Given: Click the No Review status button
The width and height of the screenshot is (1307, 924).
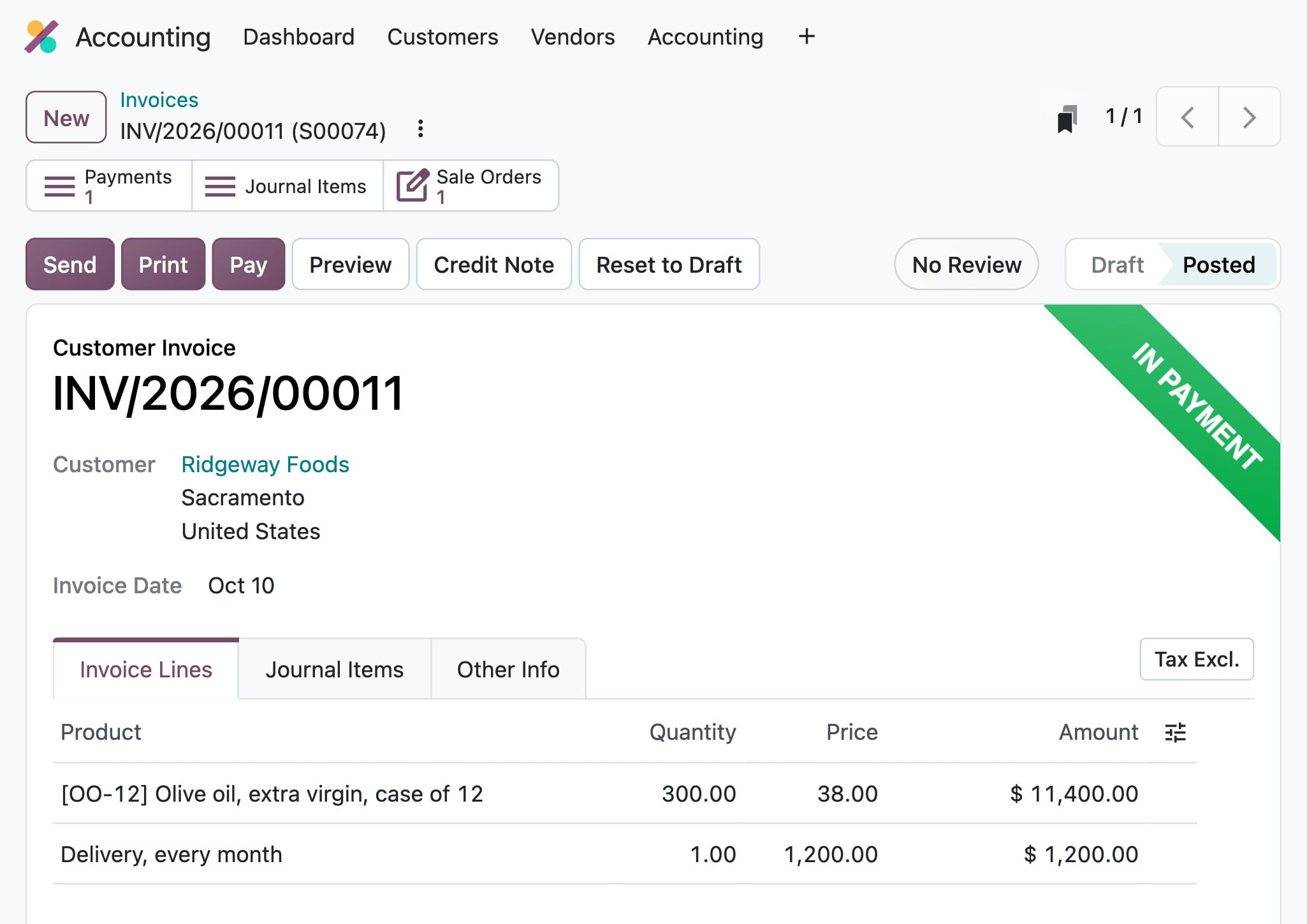Looking at the screenshot, I should coord(967,264).
